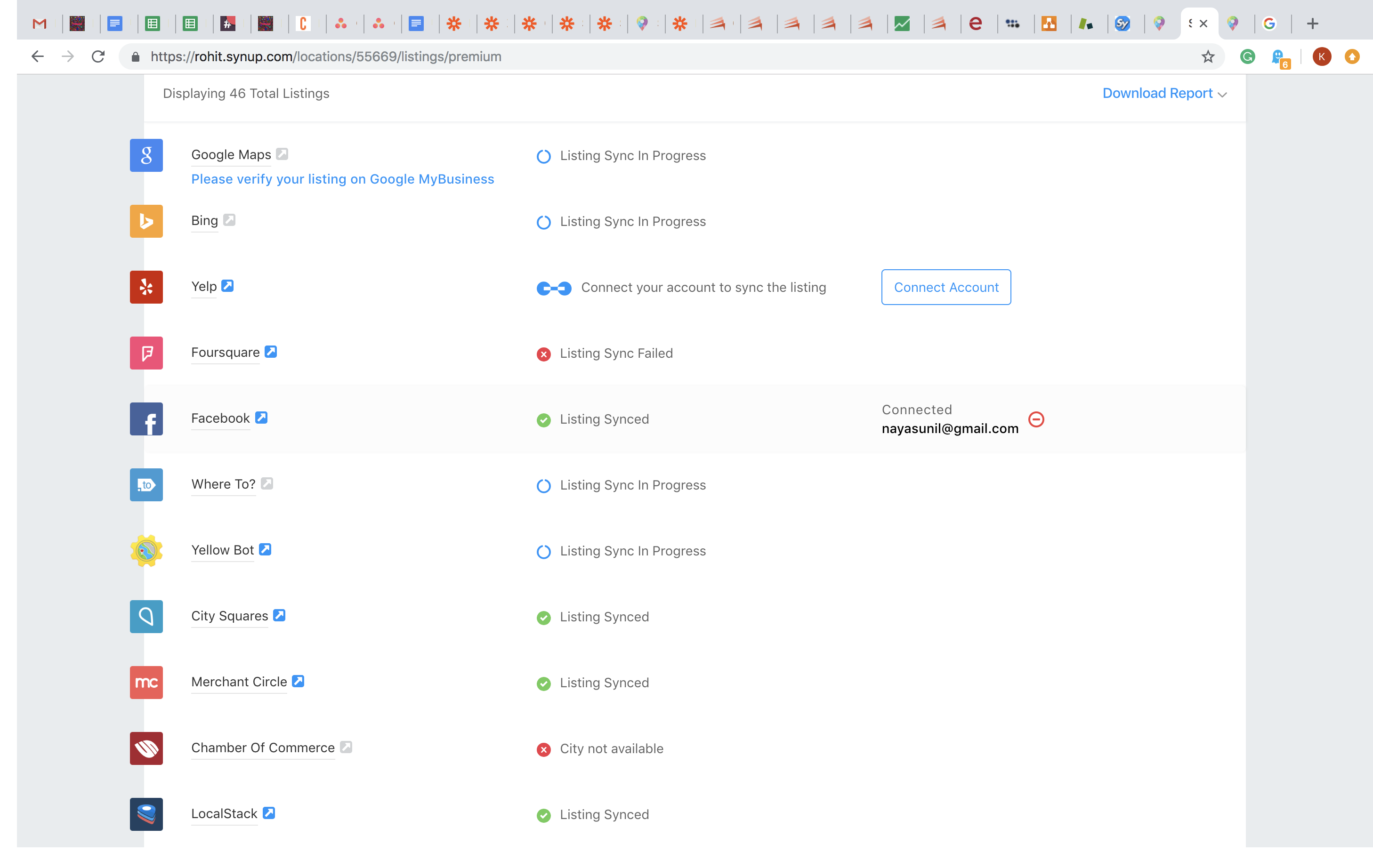Image resolution: width=1373 pixels, height=868 pixels.
Task: Switch to the Gmail tab
Action: point(40,24)
